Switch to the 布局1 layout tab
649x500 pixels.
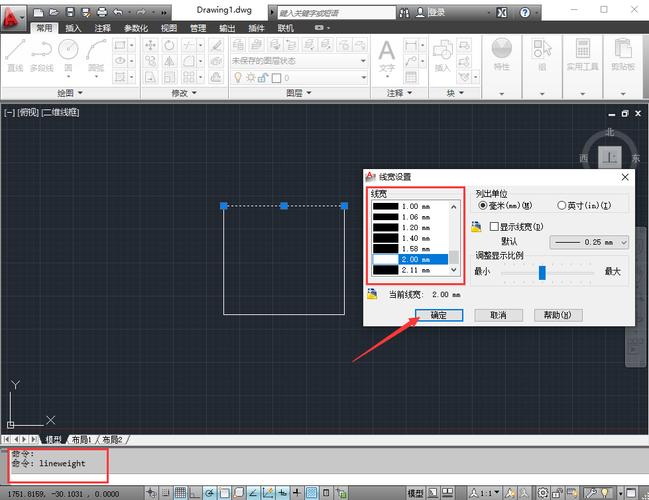coord(81,440)
